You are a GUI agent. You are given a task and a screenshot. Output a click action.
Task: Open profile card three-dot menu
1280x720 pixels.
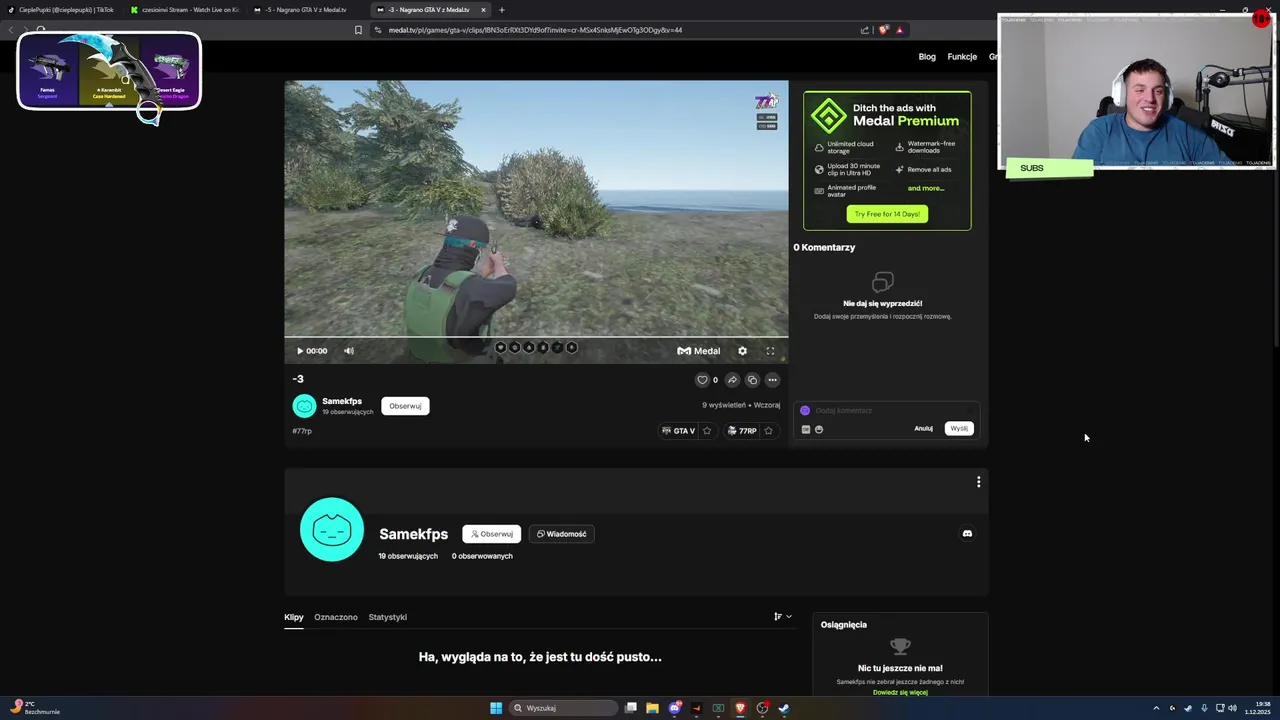tap(978, 482)
